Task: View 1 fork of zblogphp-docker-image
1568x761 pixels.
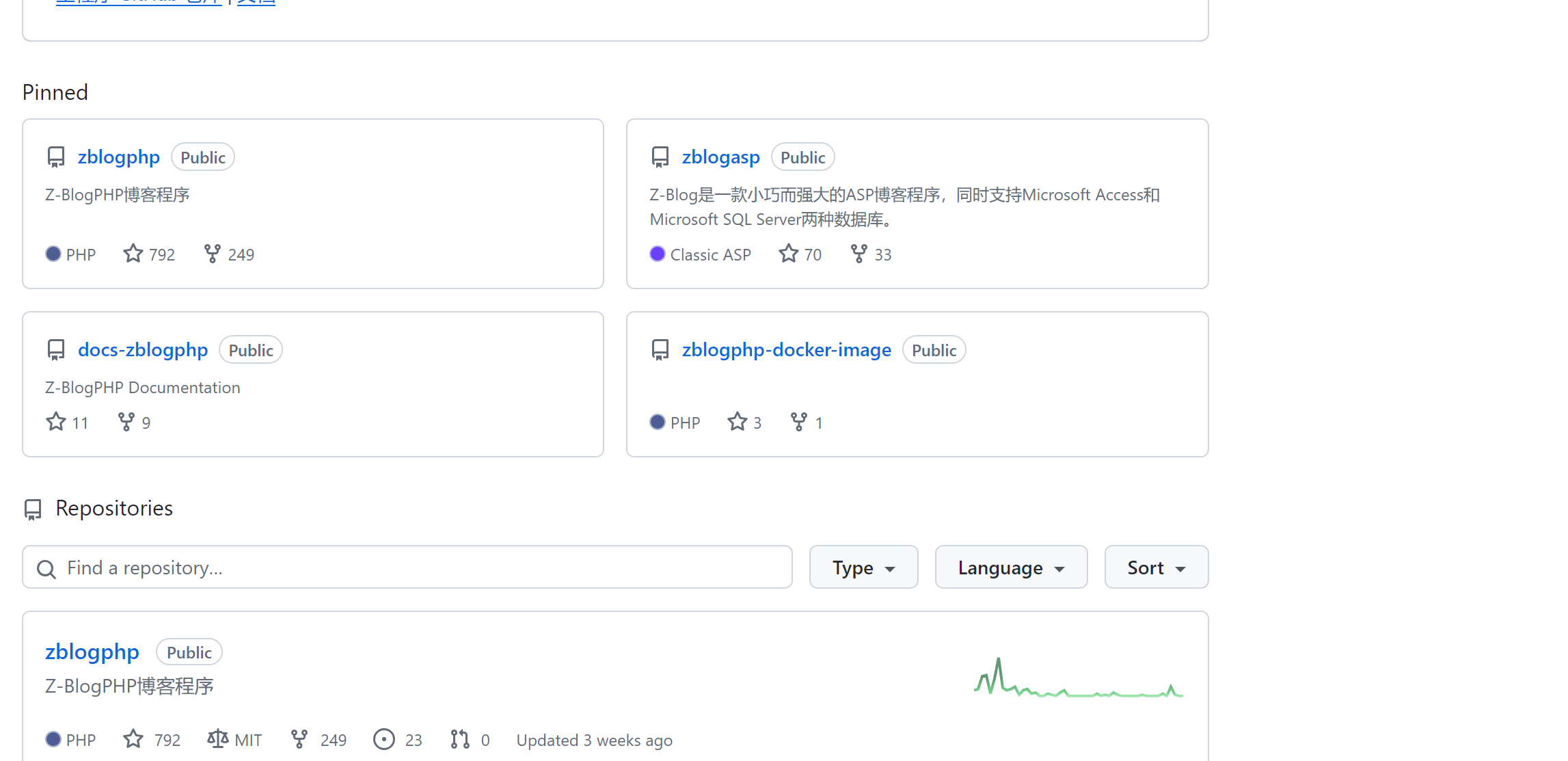Action: tap(807, 423)
